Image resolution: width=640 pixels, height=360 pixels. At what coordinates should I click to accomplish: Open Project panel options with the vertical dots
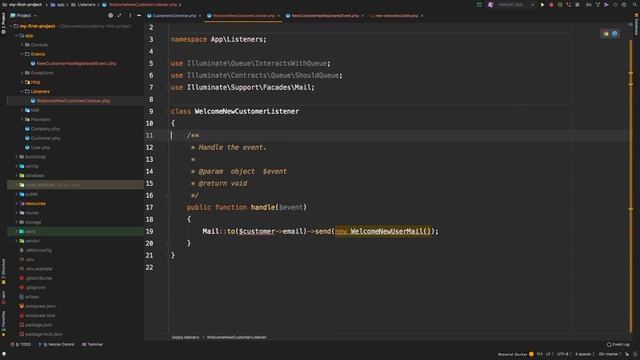tap(130, 16)
